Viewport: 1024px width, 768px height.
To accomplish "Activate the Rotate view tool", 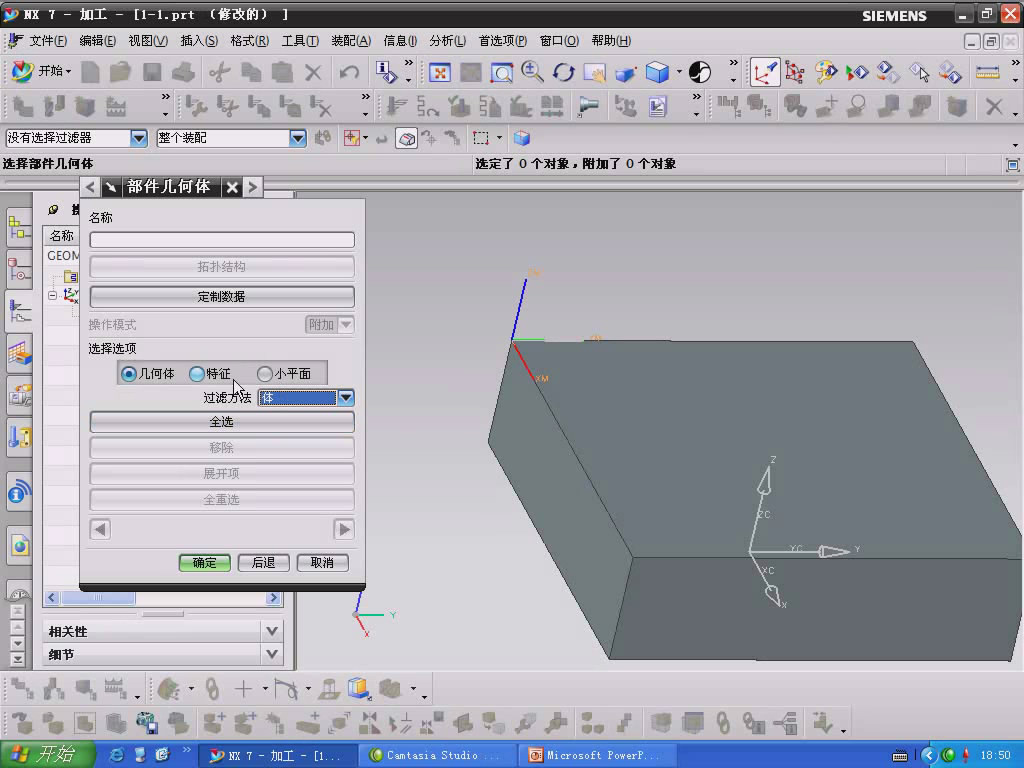I will tap(563, 72).
